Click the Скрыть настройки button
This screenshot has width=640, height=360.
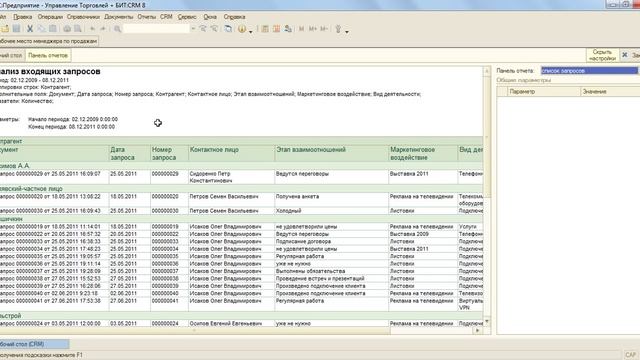[x=602, y=55]
